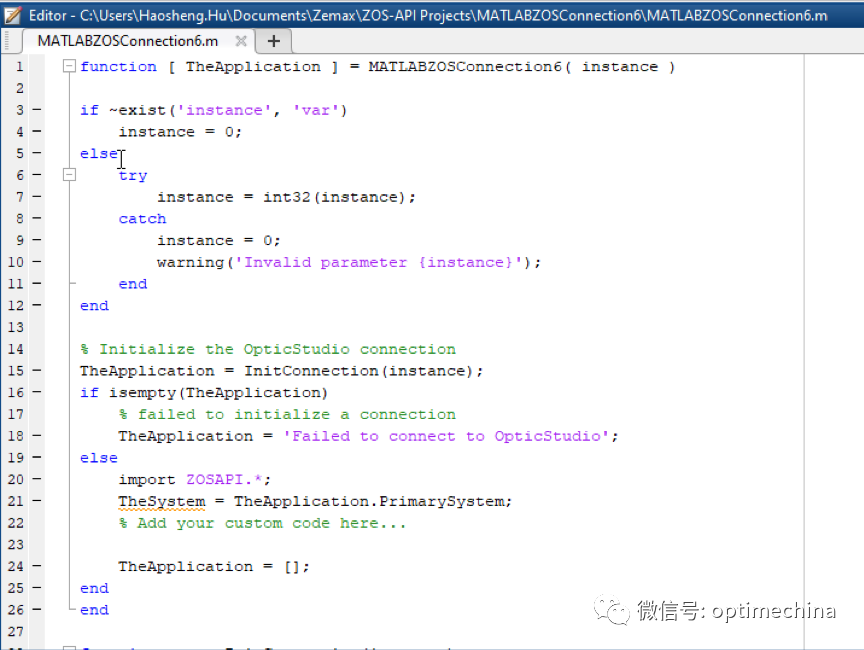Click line number 27
Viewport: 864px width, 650px height.
pos(16,631)
